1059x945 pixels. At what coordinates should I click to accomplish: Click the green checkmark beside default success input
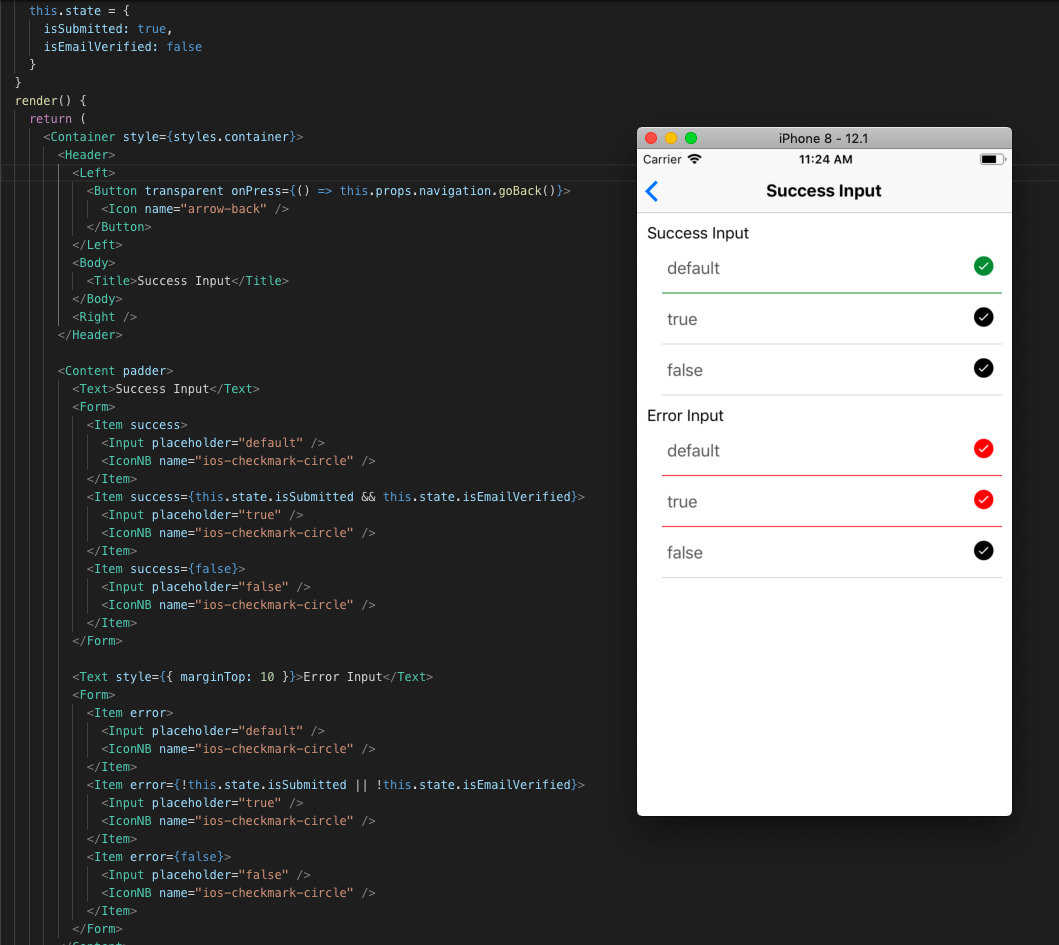pos(983,266)
